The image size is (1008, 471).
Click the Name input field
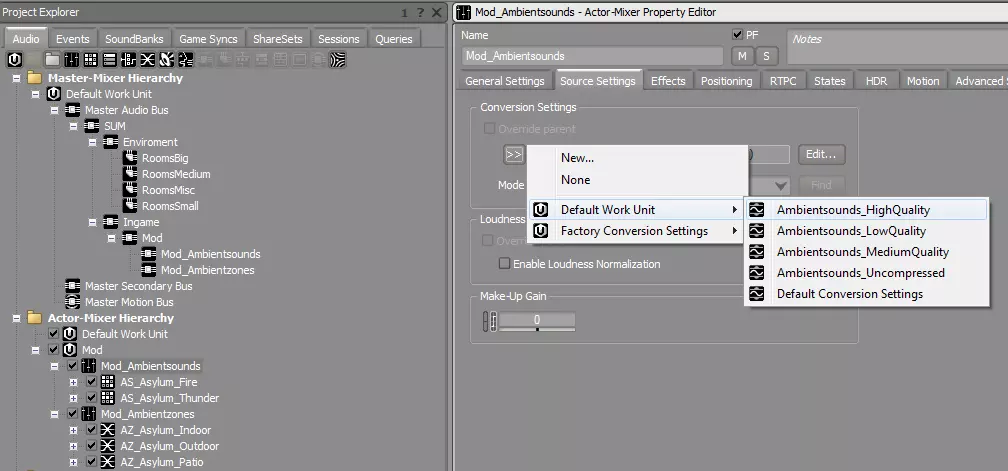(x=592, y=56)
